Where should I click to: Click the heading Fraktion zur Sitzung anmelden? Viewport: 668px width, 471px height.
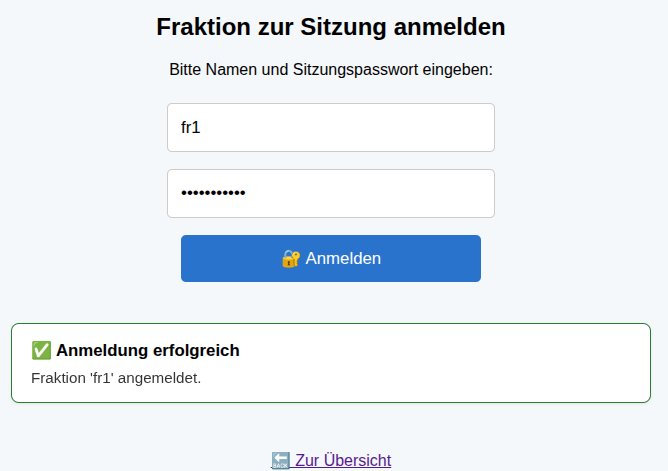(331, 27)
